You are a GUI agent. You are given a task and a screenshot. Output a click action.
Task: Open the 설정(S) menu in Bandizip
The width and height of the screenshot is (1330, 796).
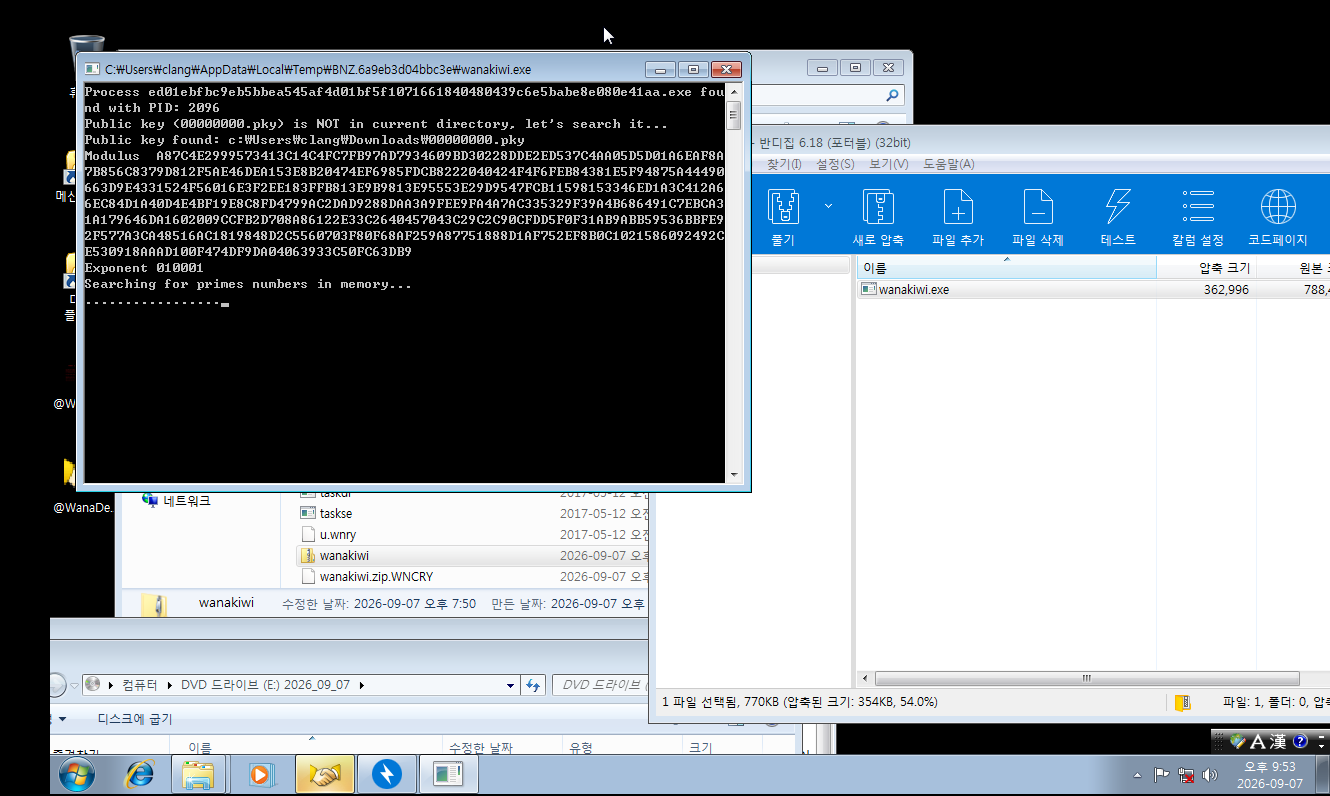coord(835,164)
